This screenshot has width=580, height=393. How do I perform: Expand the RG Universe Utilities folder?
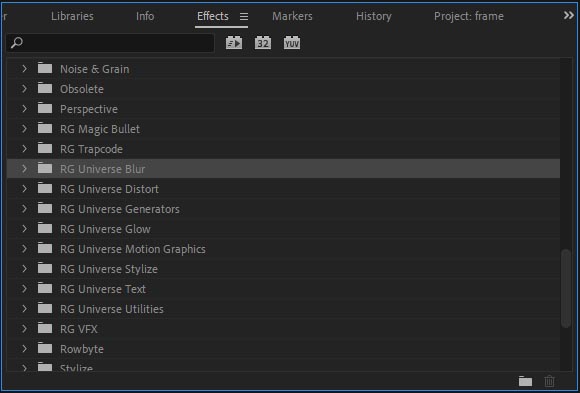24,309
